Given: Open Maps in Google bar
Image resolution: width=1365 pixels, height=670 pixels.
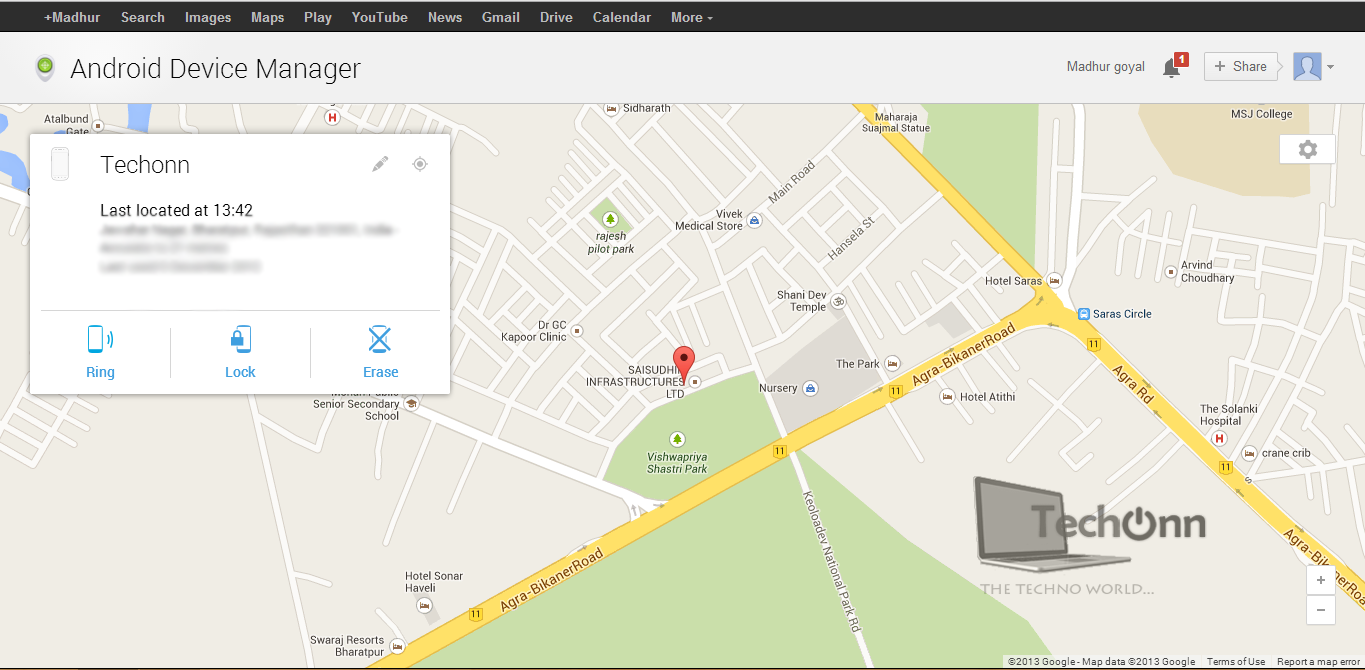Looking at the screenshot, I should pos(268,17).
